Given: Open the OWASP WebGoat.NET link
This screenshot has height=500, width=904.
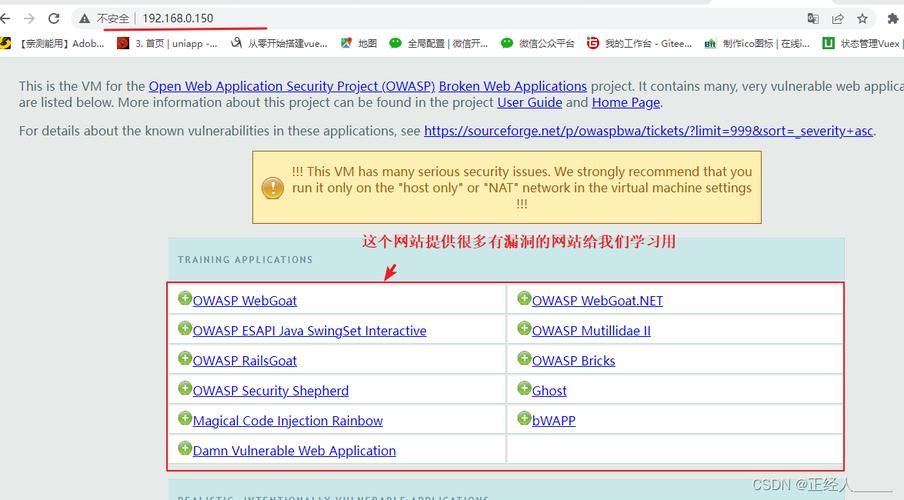Looking at the screenshot, I should (597, 301).
